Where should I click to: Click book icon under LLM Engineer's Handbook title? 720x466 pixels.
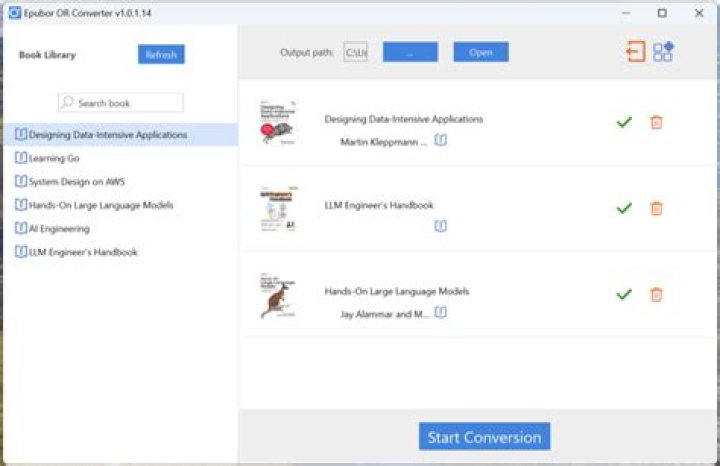click(x=441, y=227)
